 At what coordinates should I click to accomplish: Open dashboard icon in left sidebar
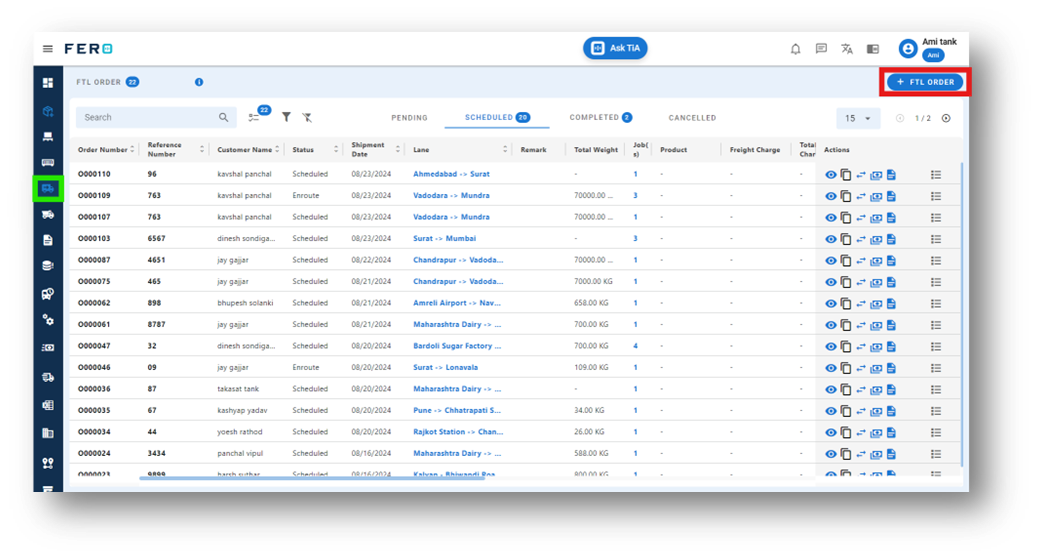point(48,83)
